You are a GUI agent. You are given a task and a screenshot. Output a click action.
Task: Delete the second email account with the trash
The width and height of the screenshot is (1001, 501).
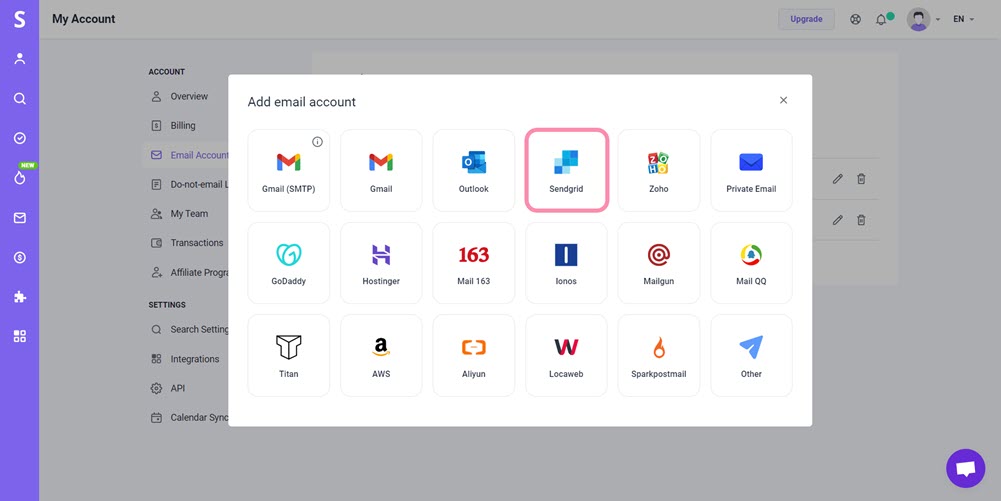coord(861,220)
